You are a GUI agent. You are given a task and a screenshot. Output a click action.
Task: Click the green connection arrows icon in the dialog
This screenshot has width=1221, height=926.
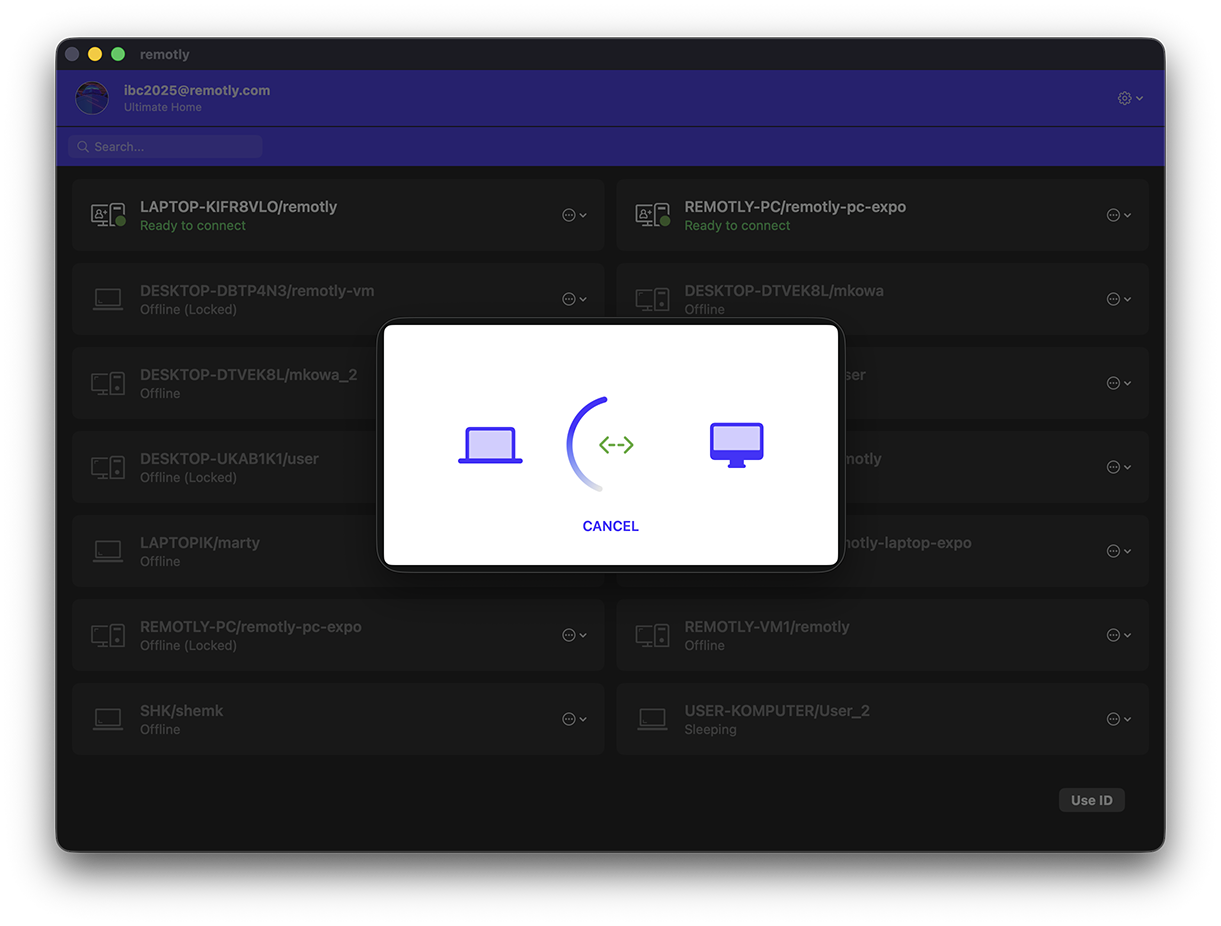(x=616, y=445)
